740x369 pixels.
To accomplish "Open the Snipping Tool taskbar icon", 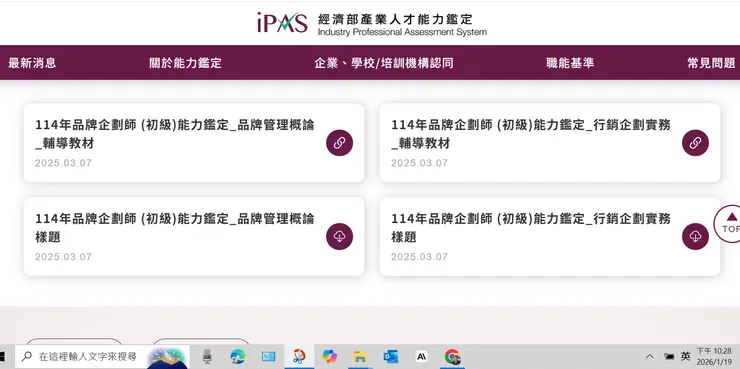I will (x=299, y=357).
